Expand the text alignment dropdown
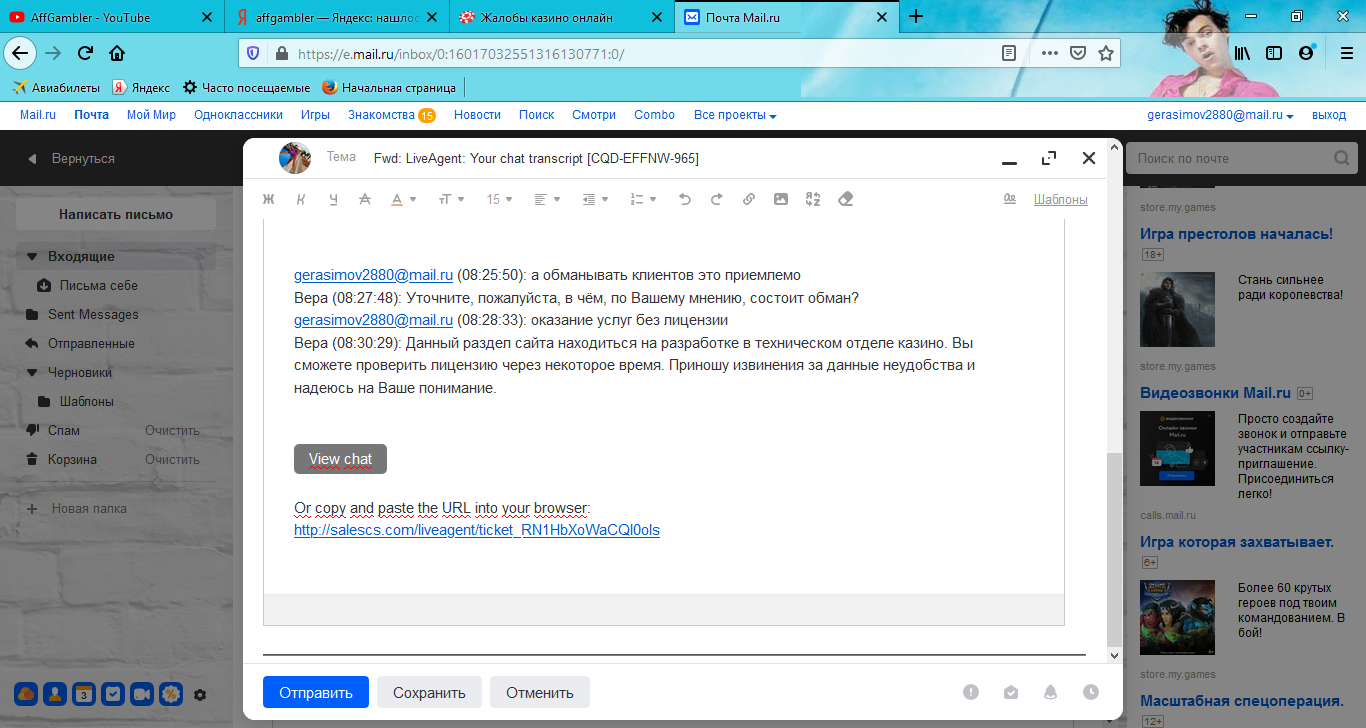This screenshot has height=728, width=1366. click(x=547, y=199)
